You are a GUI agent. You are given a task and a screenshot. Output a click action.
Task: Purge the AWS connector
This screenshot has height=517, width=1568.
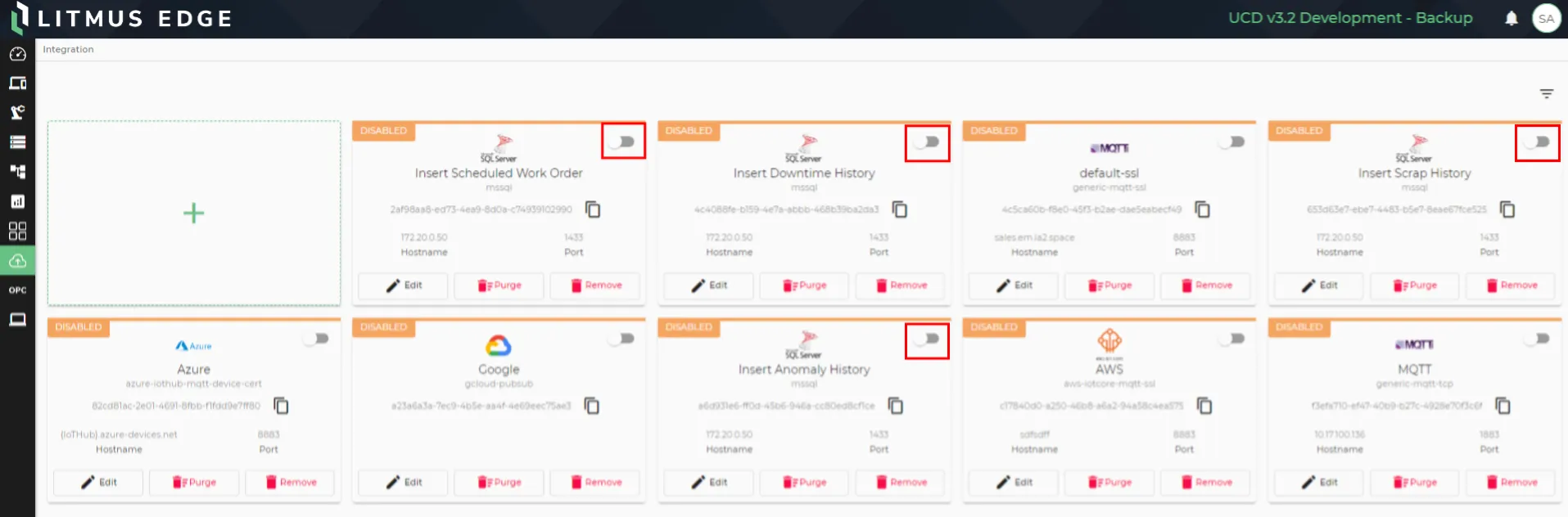[1110, 483]
